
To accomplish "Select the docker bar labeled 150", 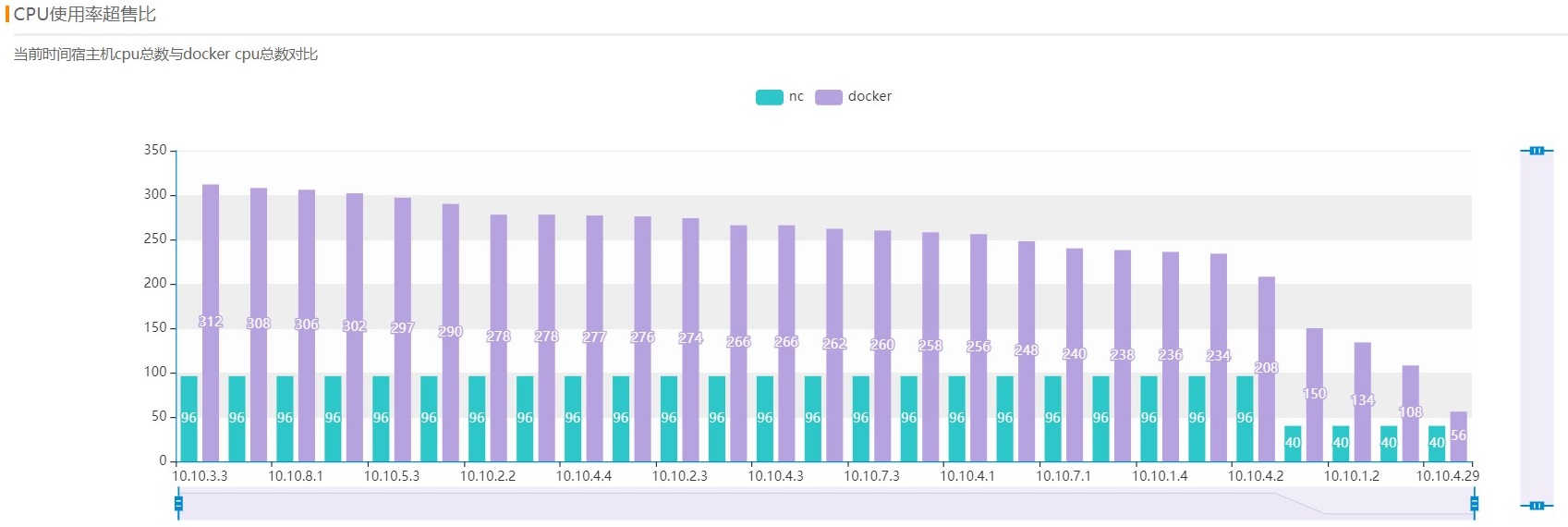I will pos(1315,395).
